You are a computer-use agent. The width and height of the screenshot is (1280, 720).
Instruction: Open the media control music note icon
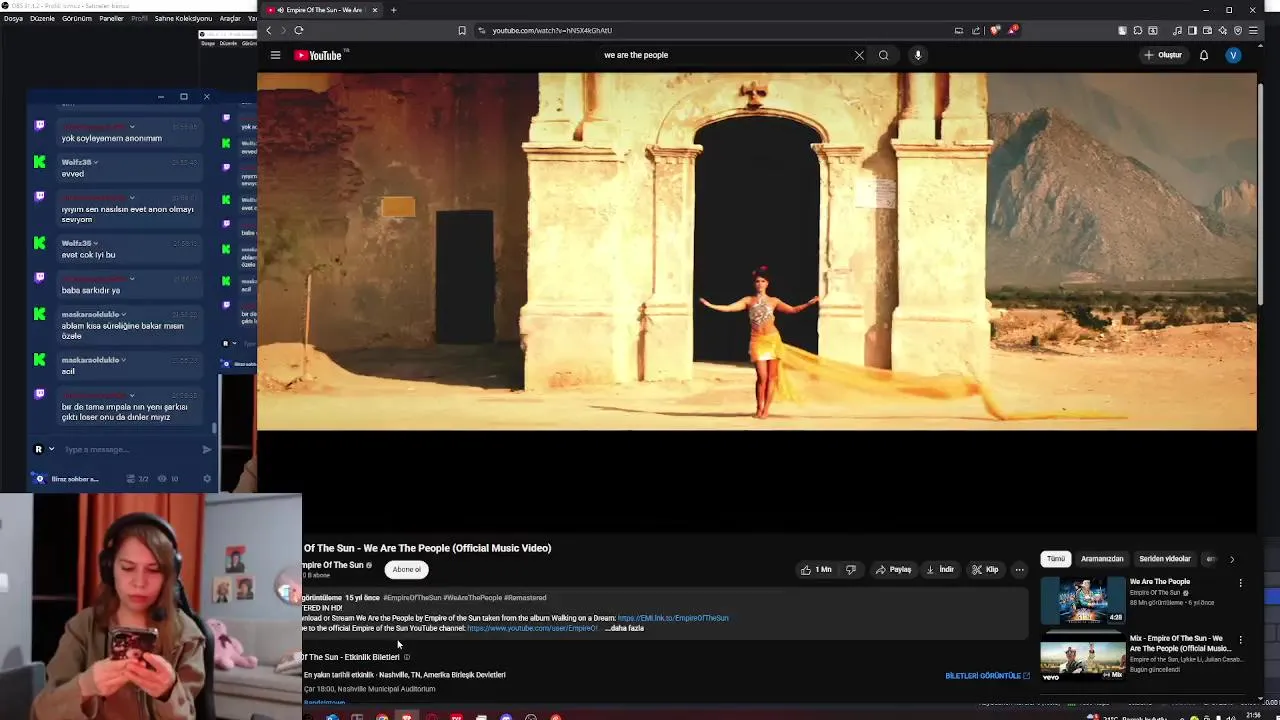coord(1177,30)
